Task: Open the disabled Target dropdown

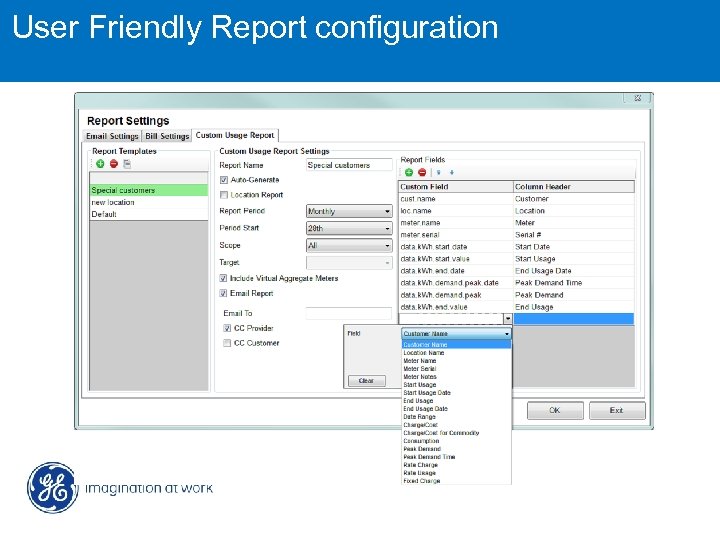Action: (349, 263)
